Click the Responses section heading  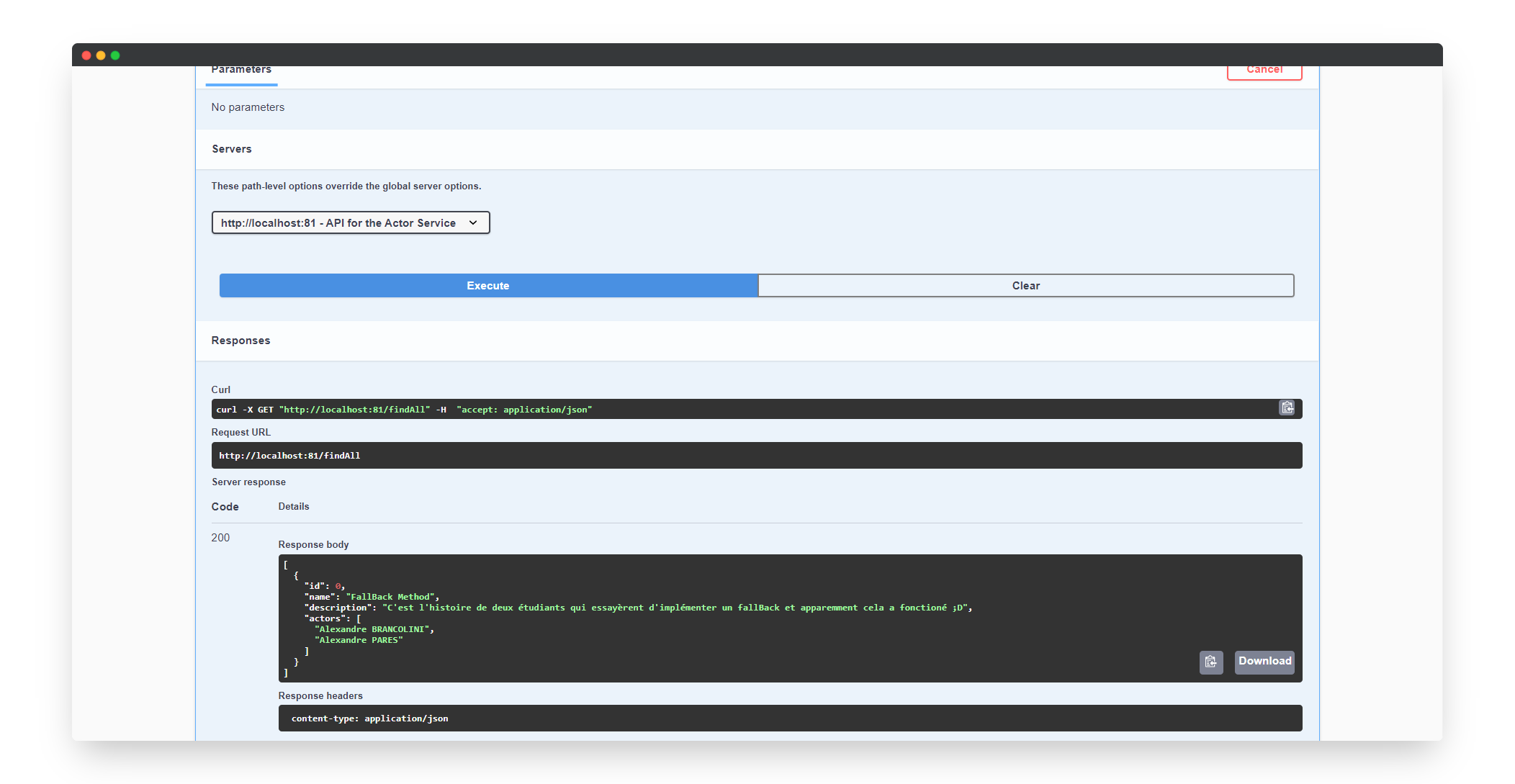click(x=240, y=341)
